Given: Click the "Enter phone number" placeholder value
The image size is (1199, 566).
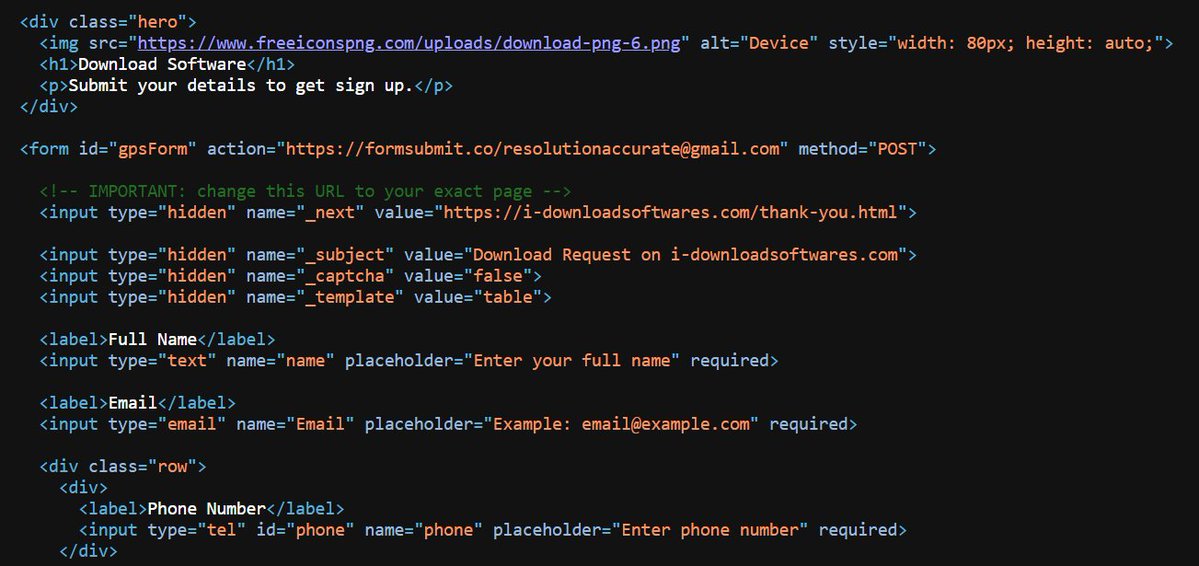Looking at the screenshot, I should (x=710, y=529).
